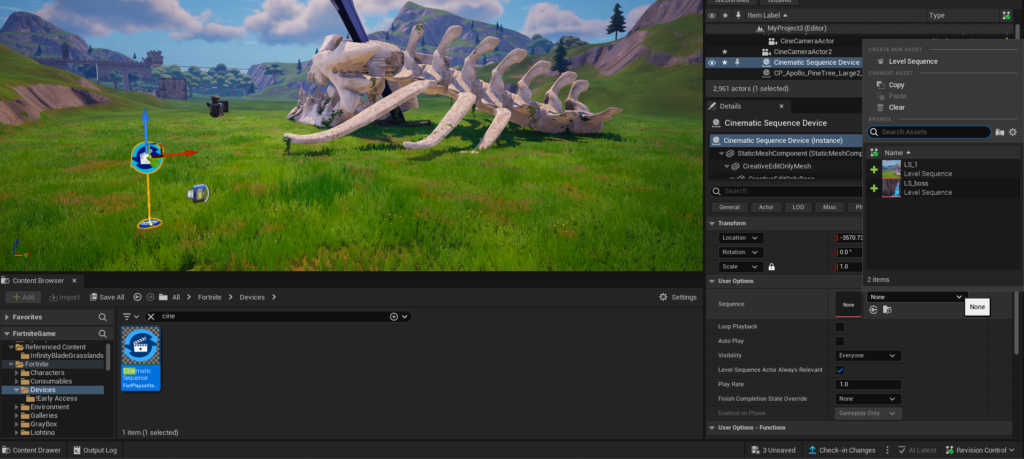Image resolution: width=1024 pixels, height=459 pixels.
Task: Click the Import button
Action: click(x=64, y=297)
